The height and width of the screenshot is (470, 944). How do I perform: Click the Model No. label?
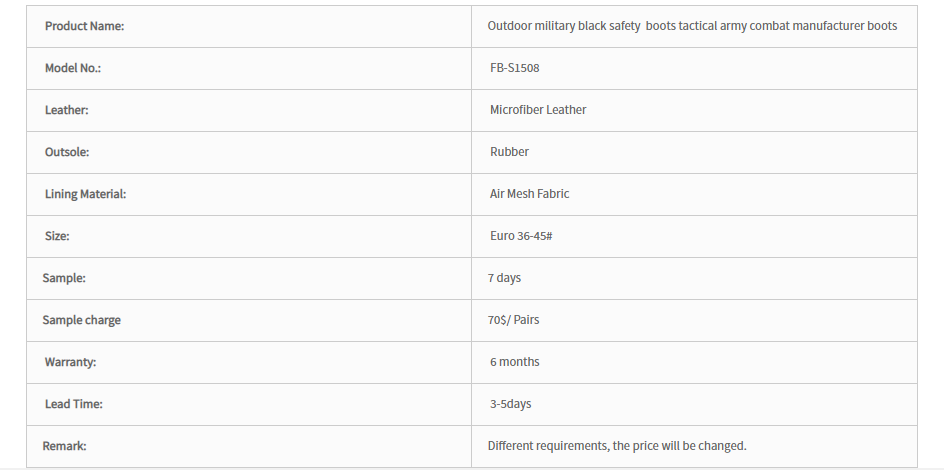73,68
